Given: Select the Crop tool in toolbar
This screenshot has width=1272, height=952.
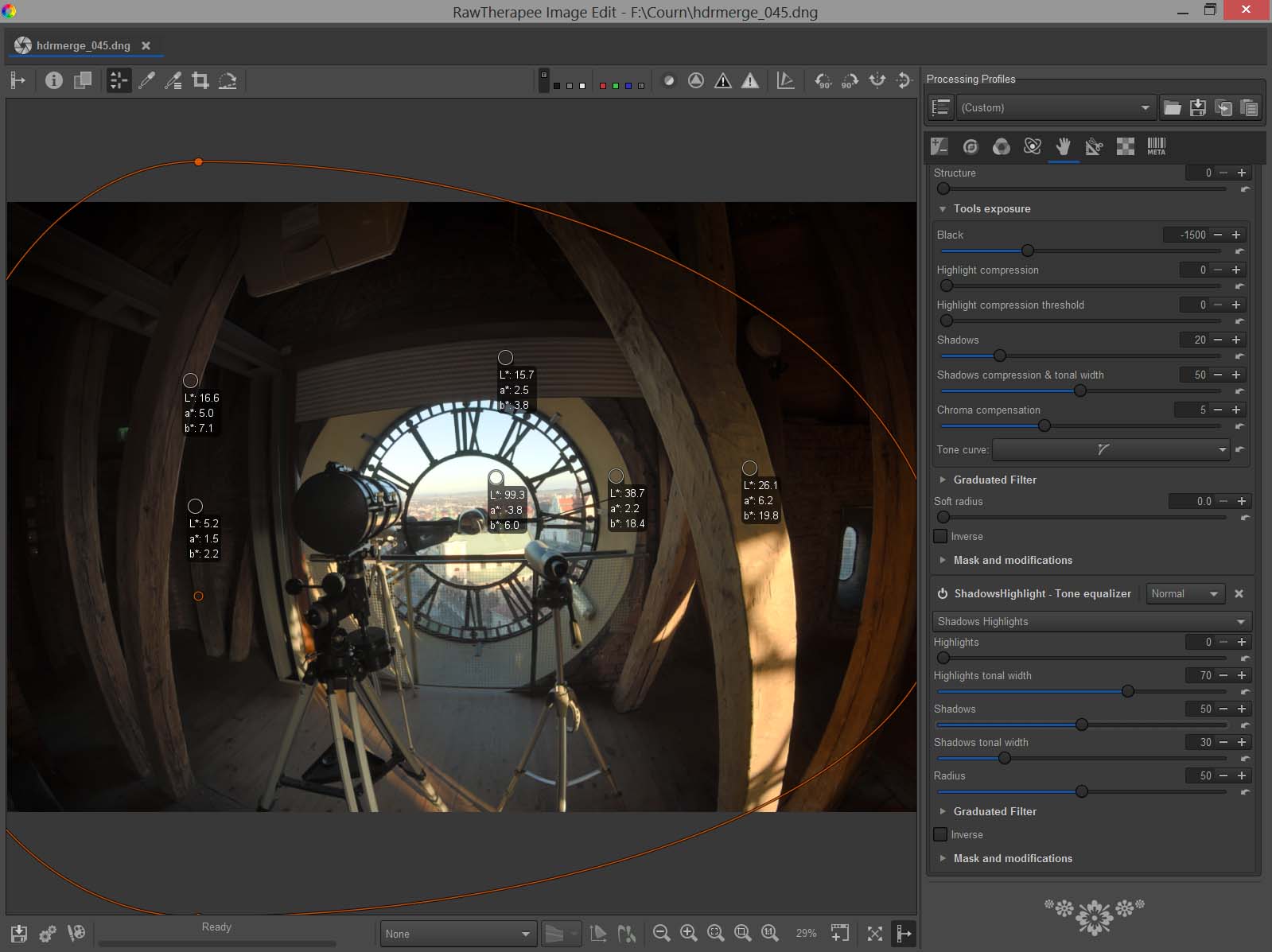Looking at the screenshot, I should (x=200, y=80).
